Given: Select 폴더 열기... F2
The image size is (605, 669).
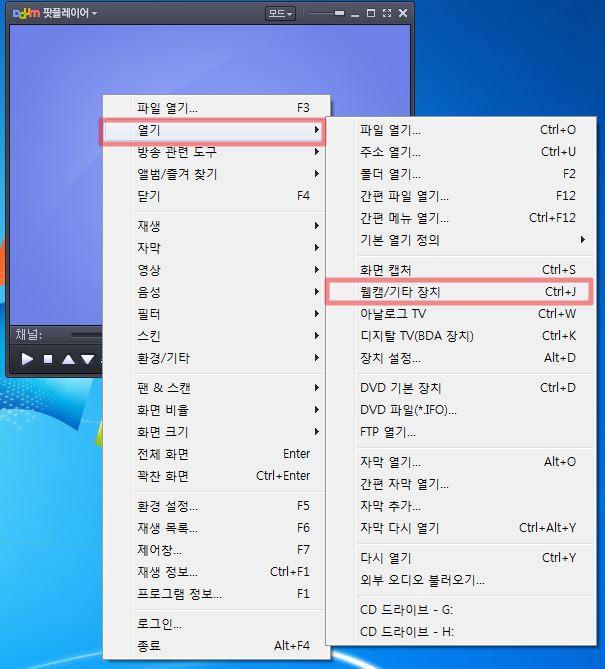Looking at the screenshot, I should 461,174.
